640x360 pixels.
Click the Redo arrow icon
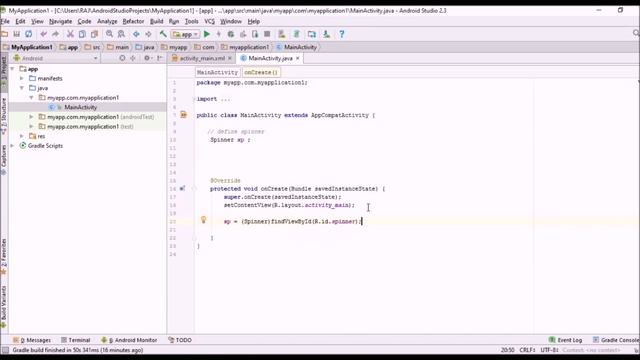(56, 34)
